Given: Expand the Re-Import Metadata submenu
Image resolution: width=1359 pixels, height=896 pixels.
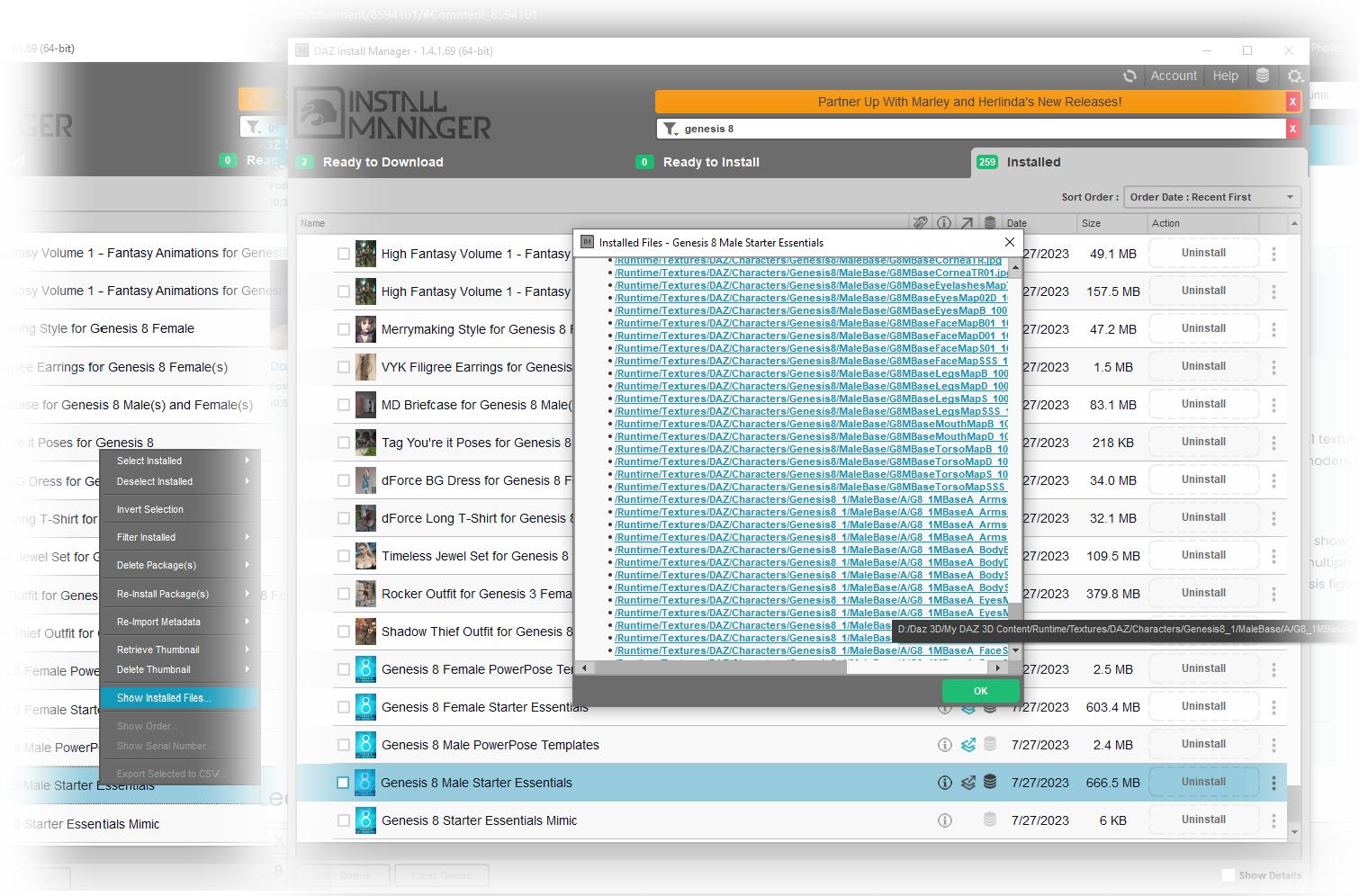Looking at the screenshot, I should [x=179, y=622].
